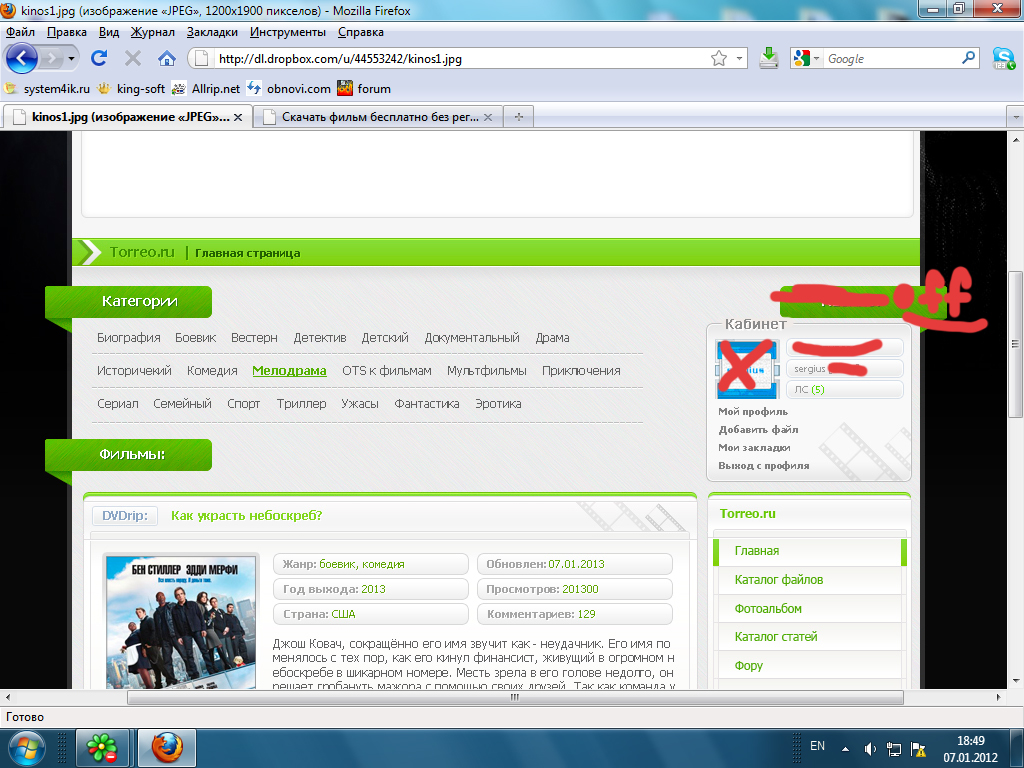Choose search engine via Google icon dropdown
The height and width of the screenshot is (768, 1024).
tap(807, 59)
